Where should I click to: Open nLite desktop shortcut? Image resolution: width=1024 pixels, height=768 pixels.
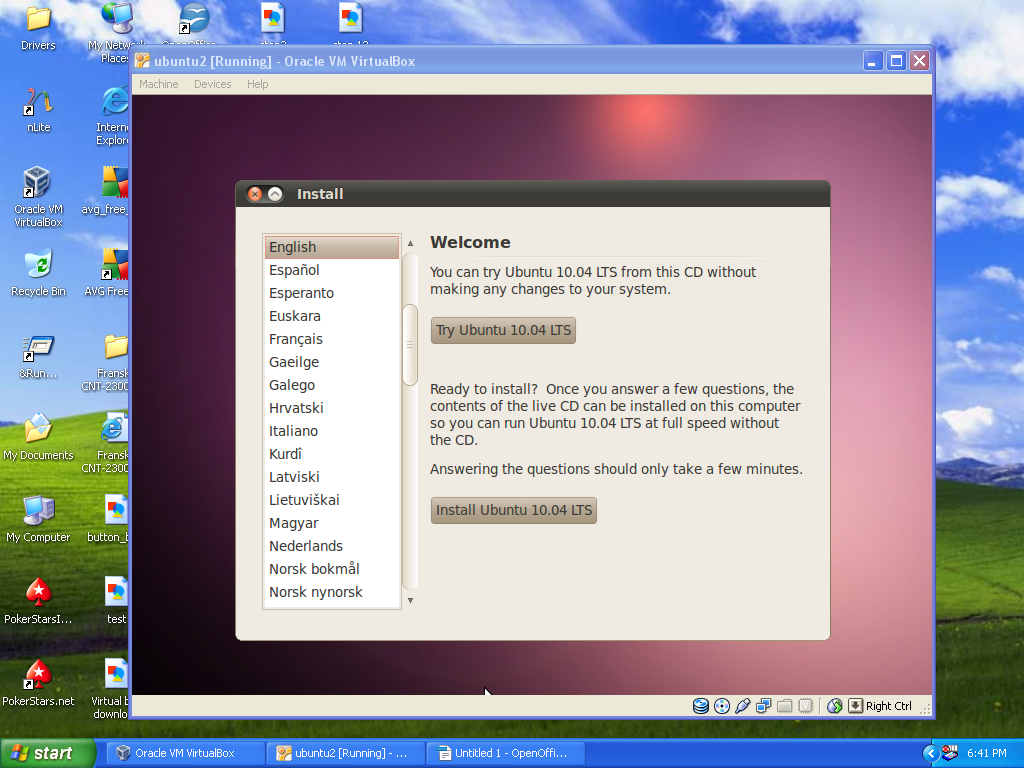pyautogui.click(x=39, y=110)
